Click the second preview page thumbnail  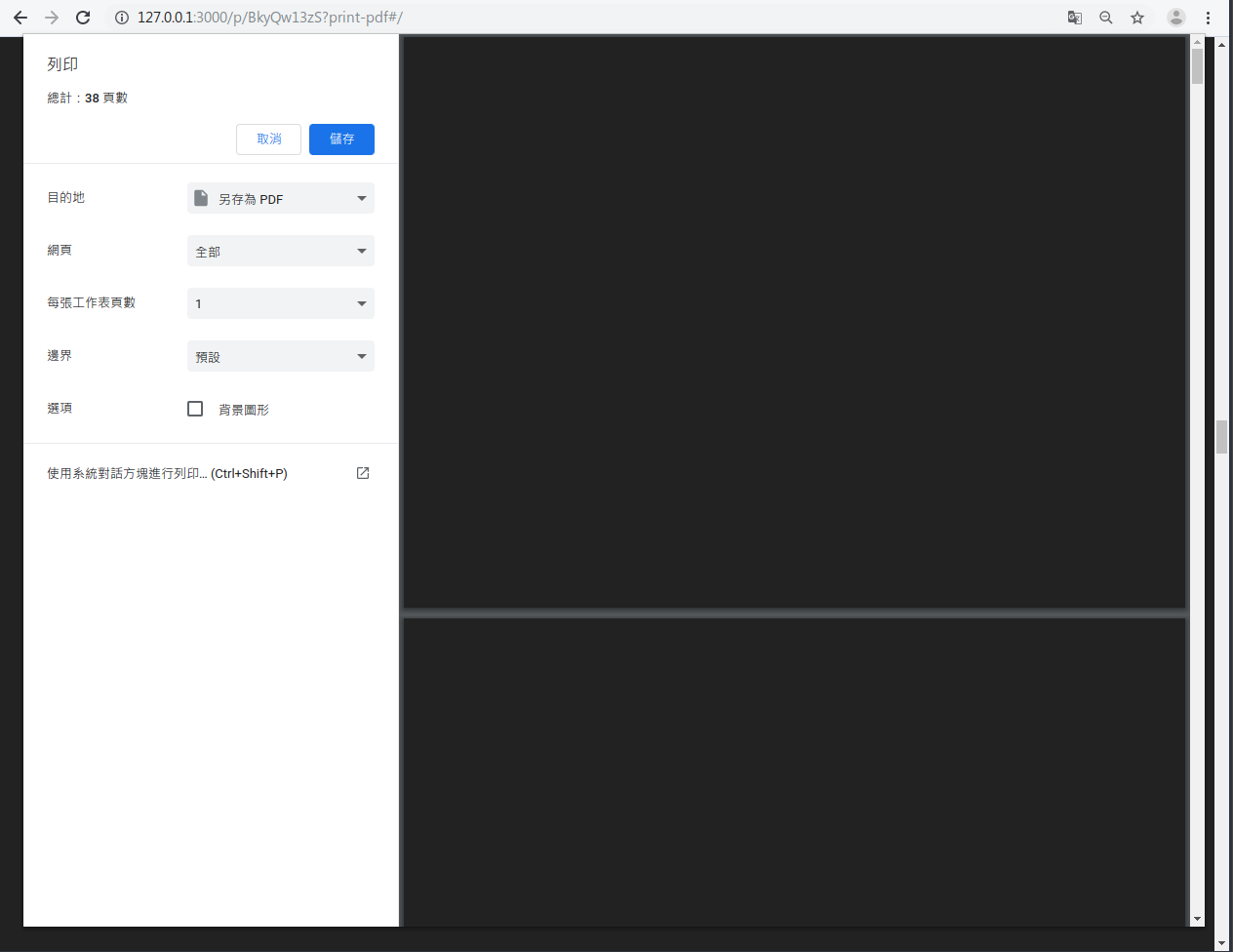[x=795, y=773]
